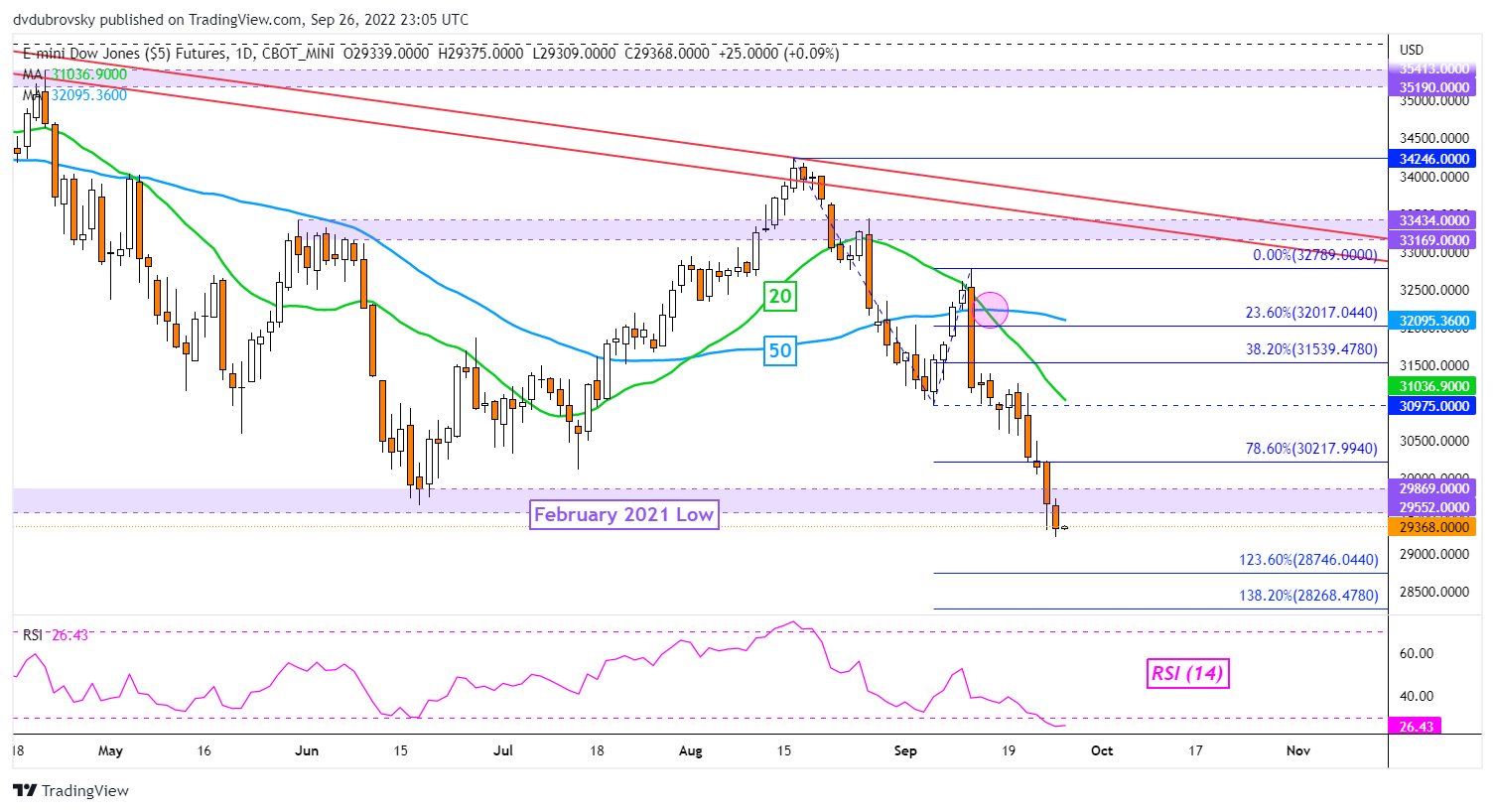Click the 35413.0000 price label

coord(1434,68)
